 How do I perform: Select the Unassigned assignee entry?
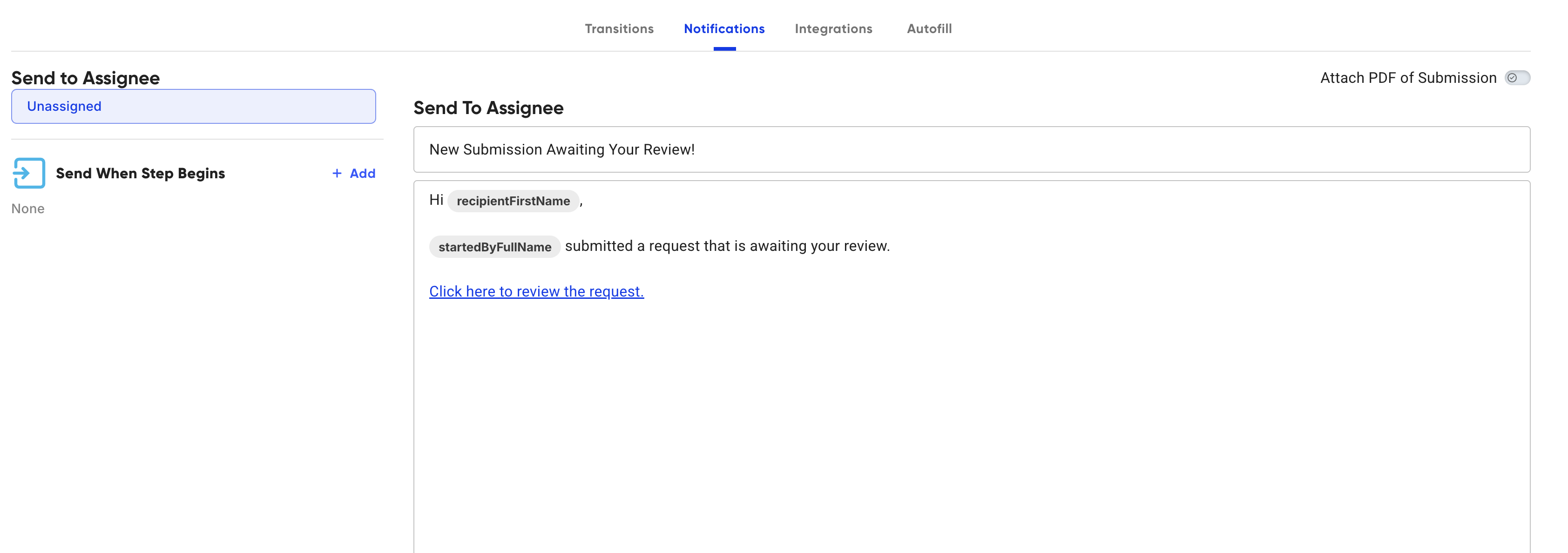point(194,107)
